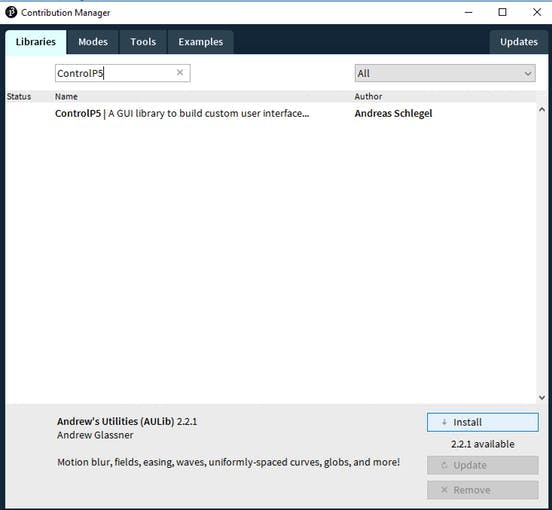Click the Install button download arrow icon
The height and width of the screenshot is (510, 552).
coord(444,422)
